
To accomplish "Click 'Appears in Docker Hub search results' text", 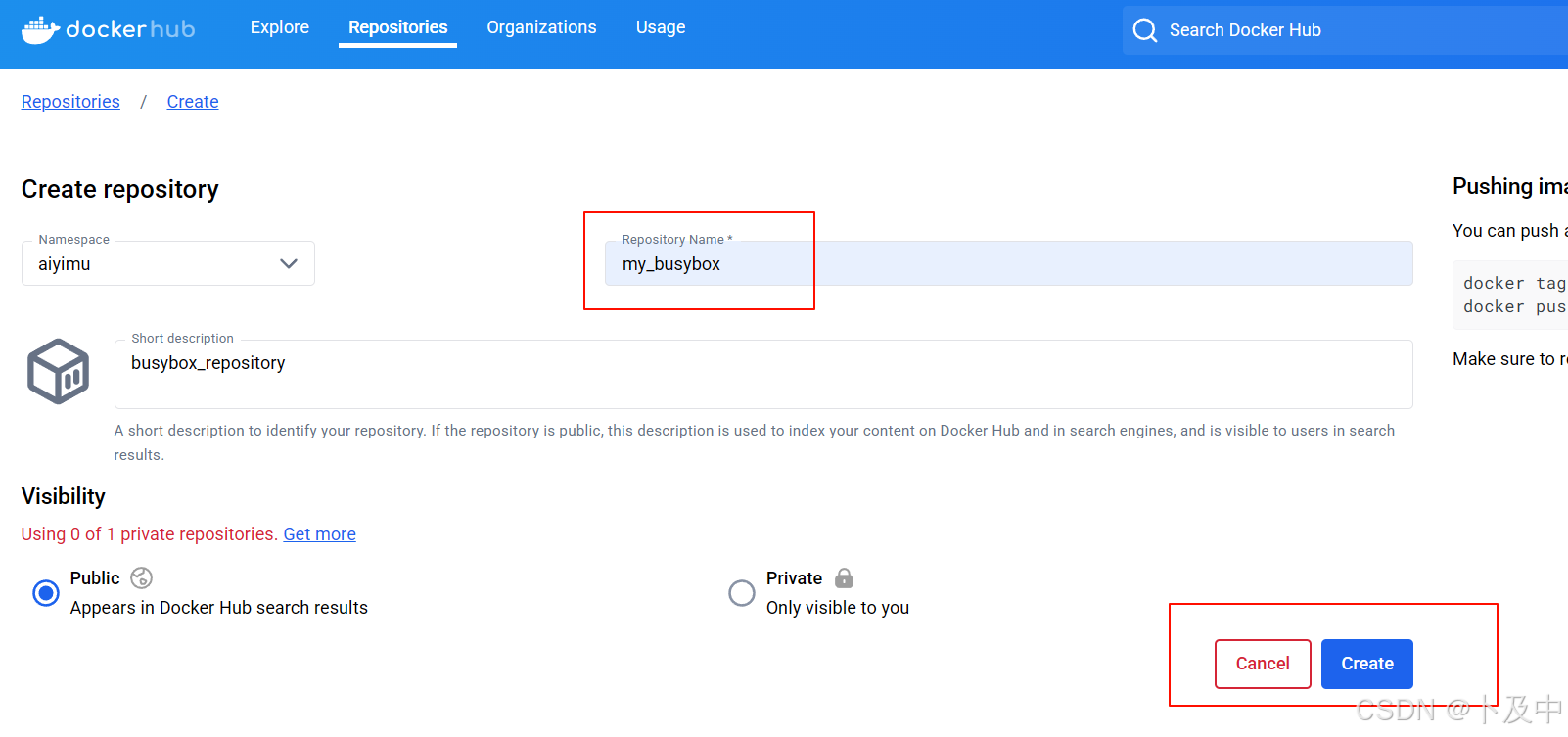I will point(219,608).
